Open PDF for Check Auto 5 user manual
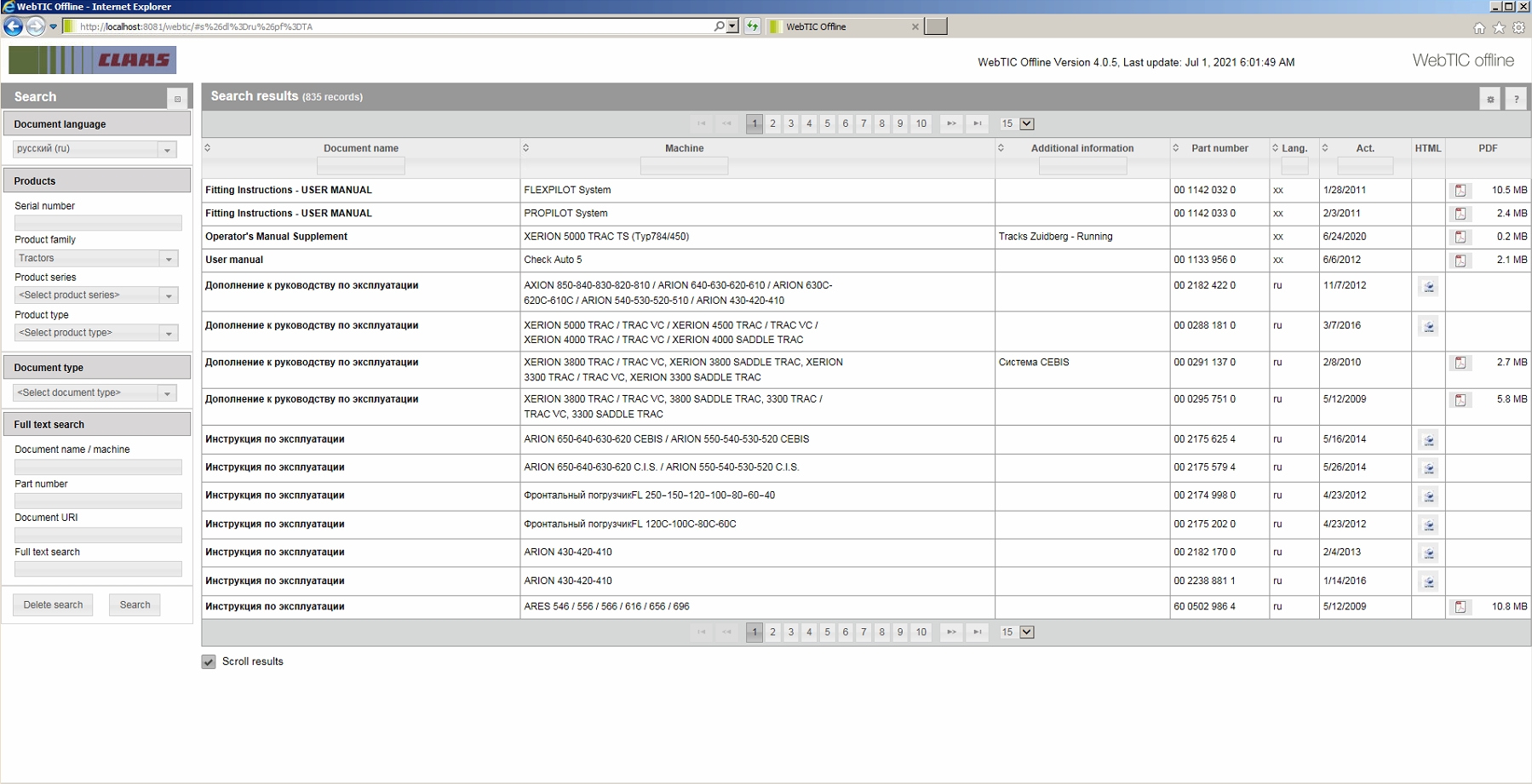This screenshot has height=784, width=1532. tap(1460, 260)
